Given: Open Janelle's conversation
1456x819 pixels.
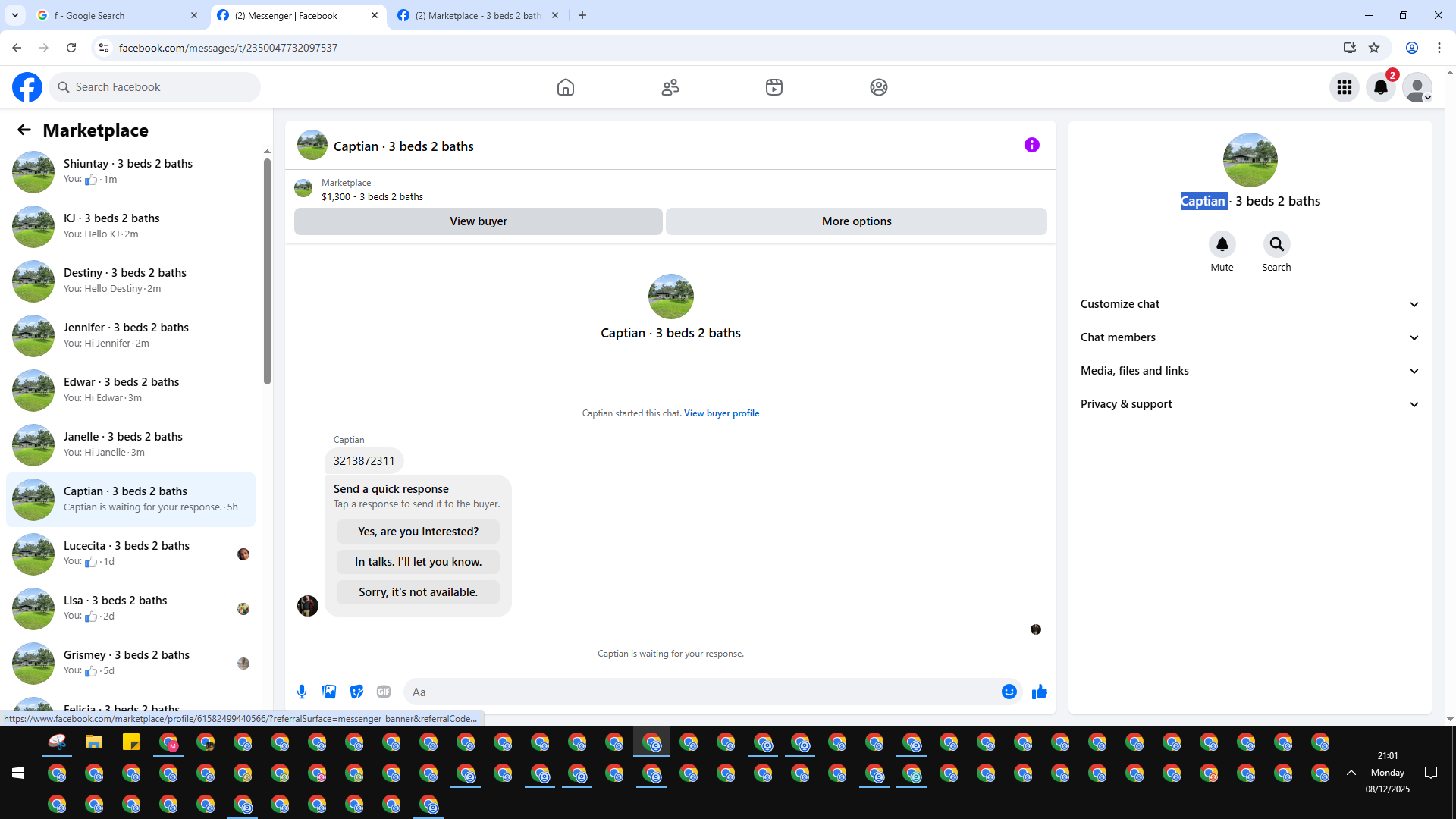Looking at the screenshot, I should coord(130,445).
